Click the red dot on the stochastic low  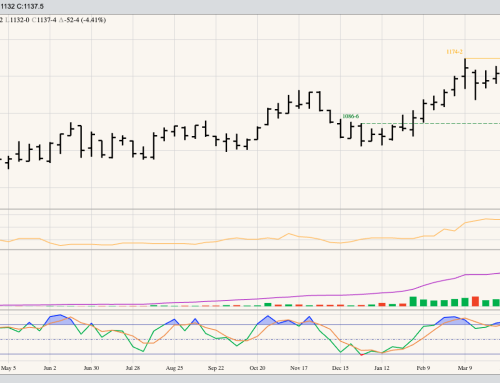pyautogui.click(x=362, y=355)
